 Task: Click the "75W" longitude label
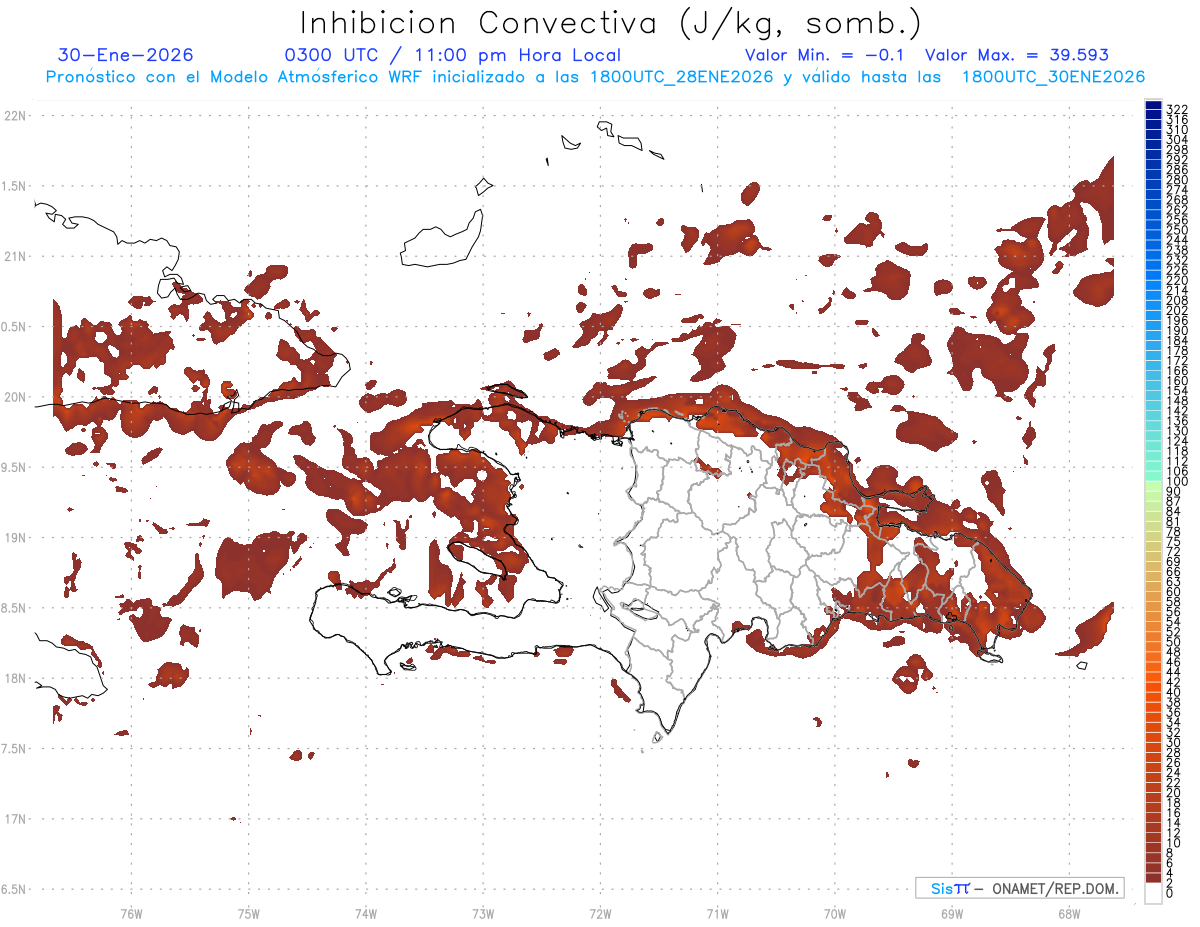click(249, 913)
